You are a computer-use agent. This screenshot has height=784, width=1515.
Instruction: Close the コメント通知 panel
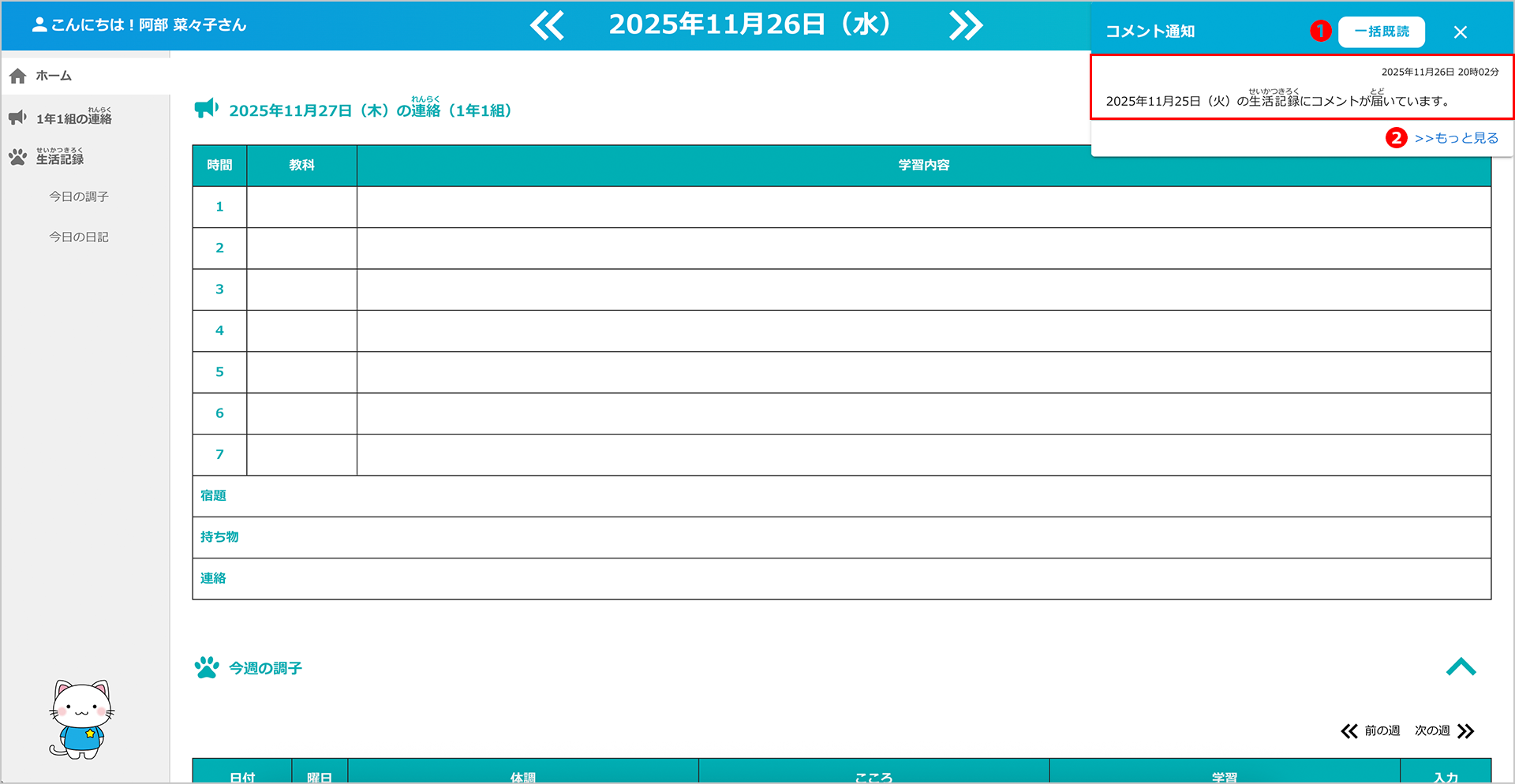click(x=1460, y=32)
